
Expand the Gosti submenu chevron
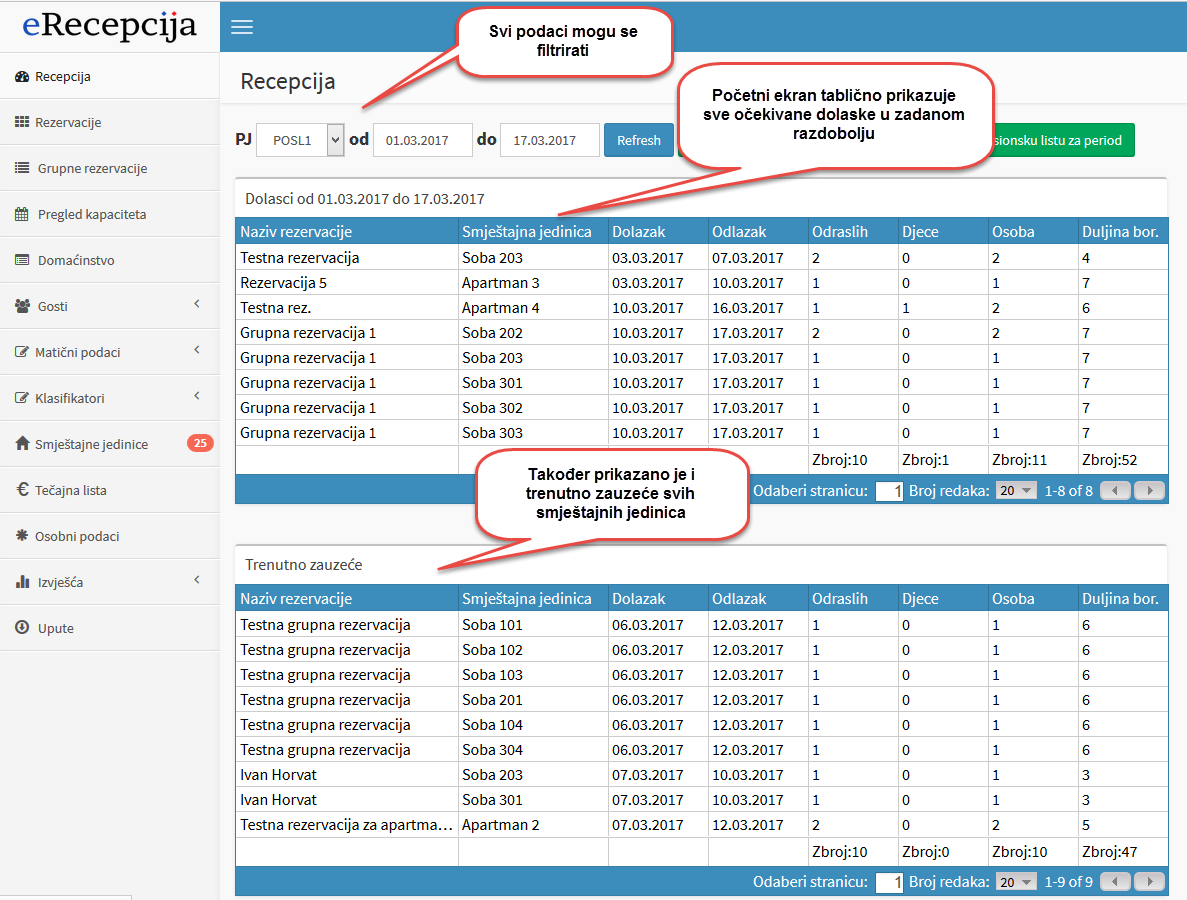(197, 304)
